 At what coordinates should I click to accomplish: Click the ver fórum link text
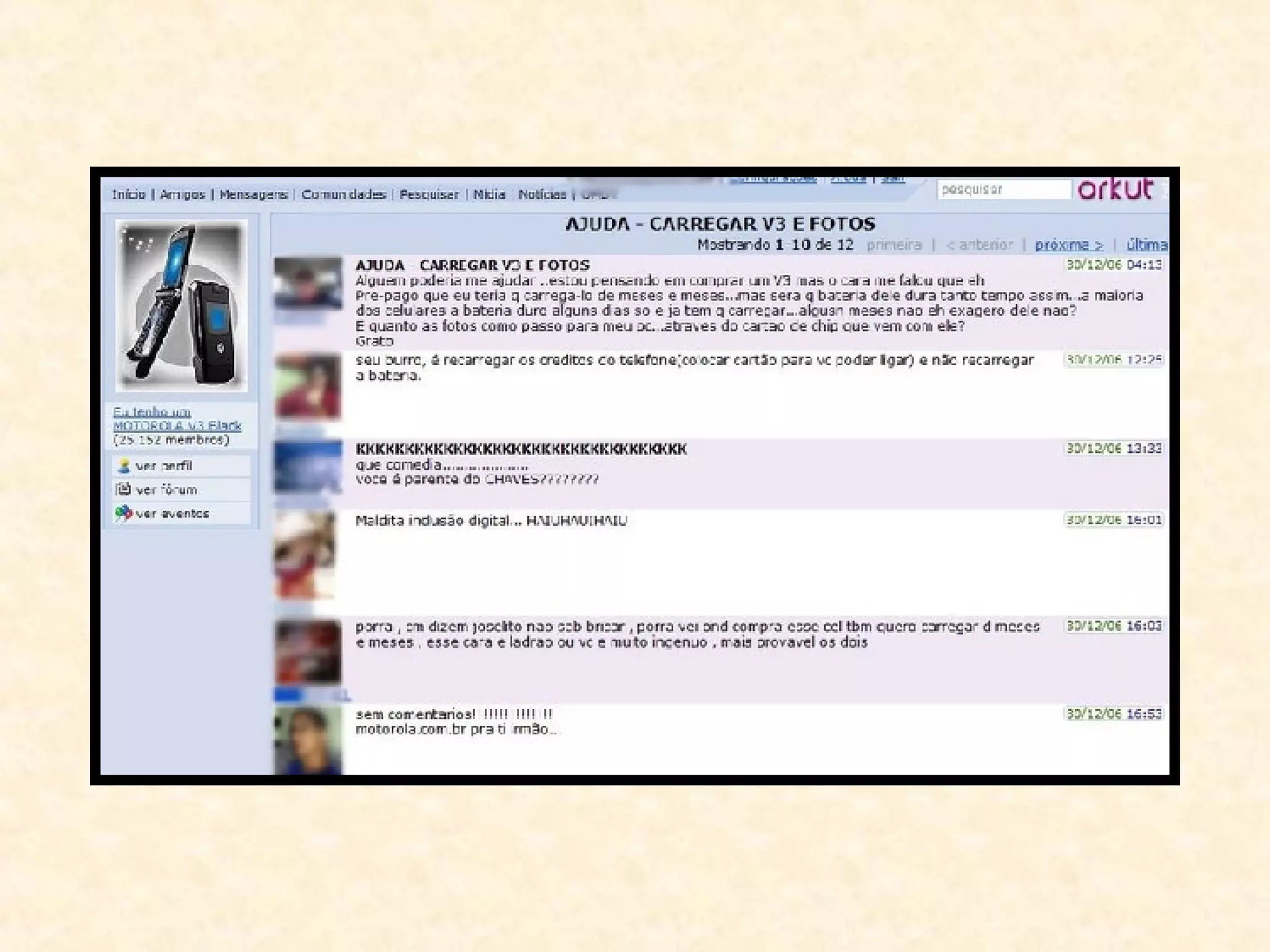point(166,490)
